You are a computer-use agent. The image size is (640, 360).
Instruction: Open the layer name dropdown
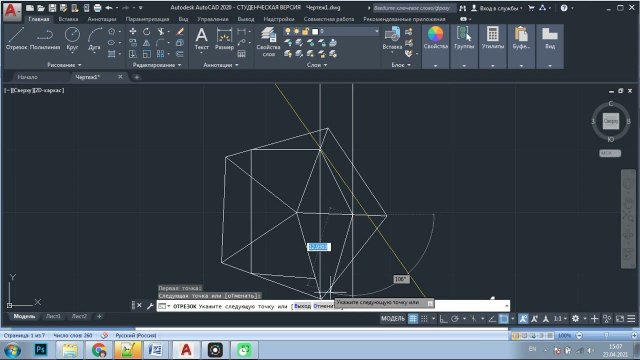[376, 31]
